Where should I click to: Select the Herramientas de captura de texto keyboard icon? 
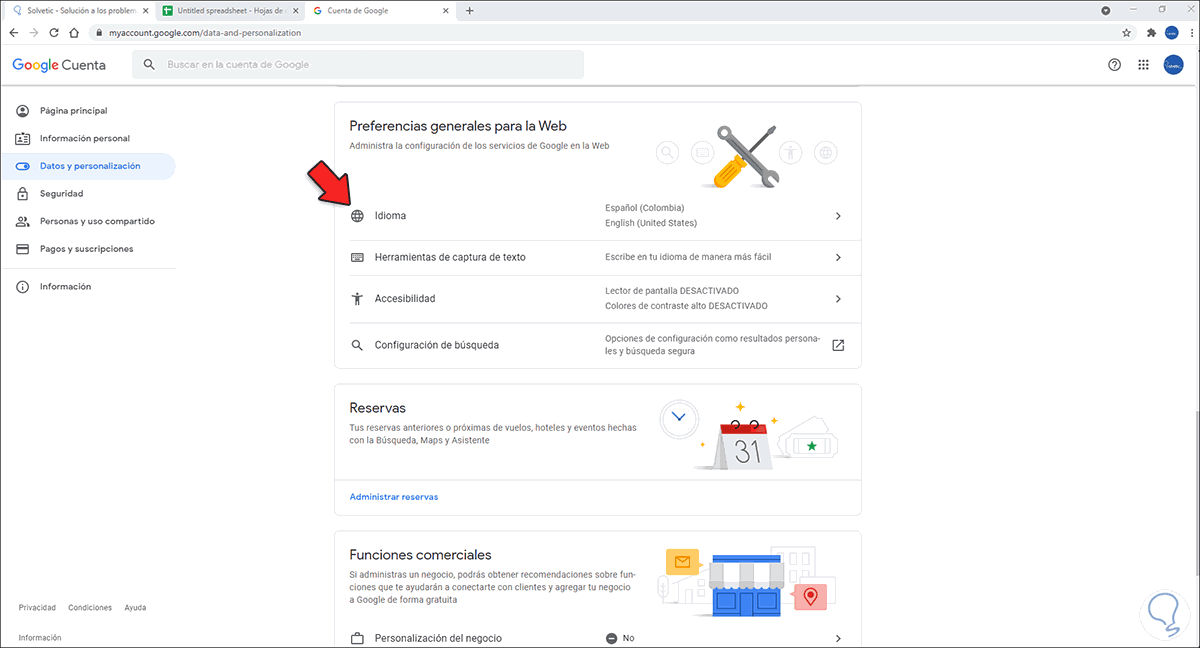[357, 257]
